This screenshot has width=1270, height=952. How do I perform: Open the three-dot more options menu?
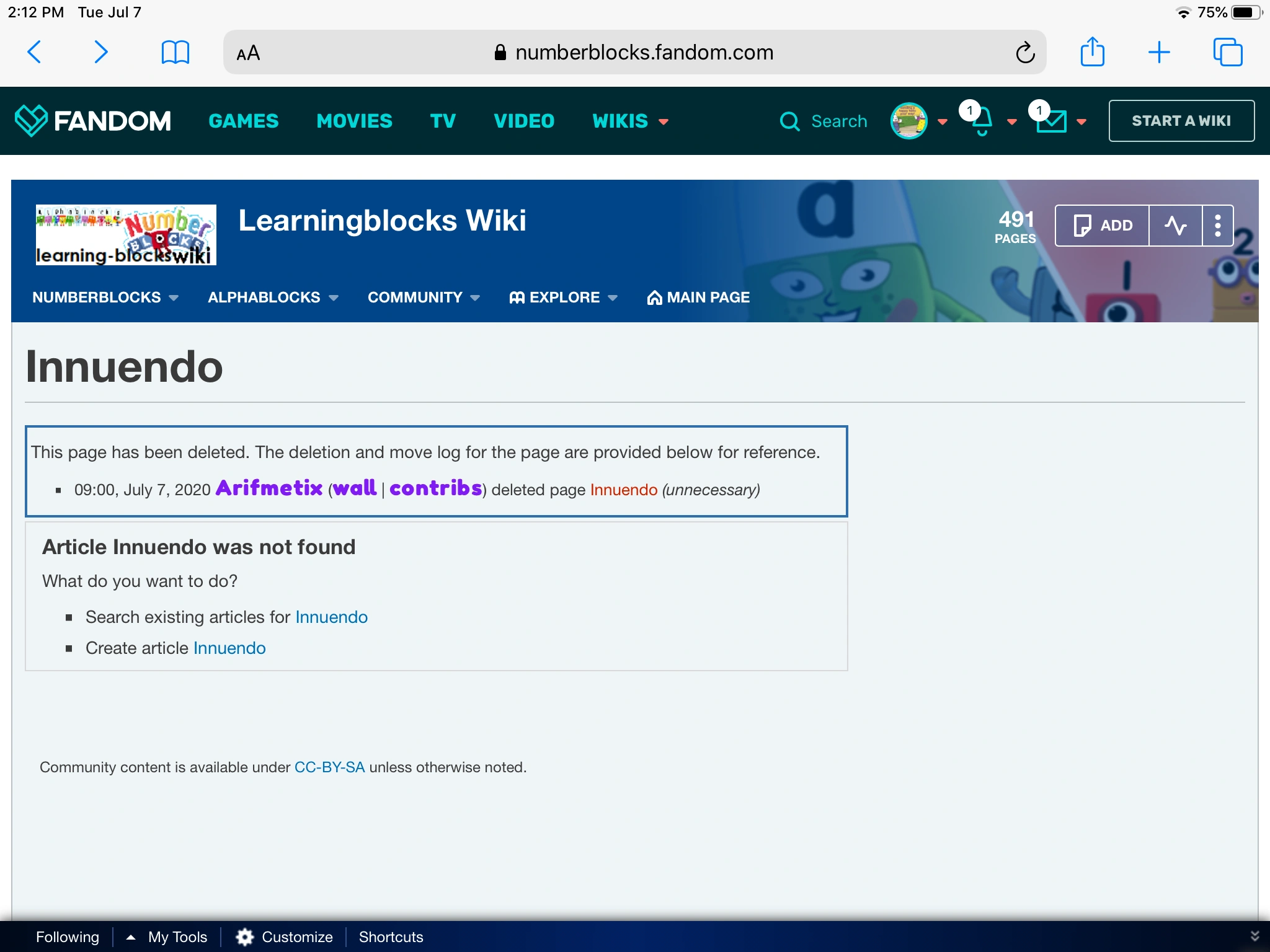1217,225
